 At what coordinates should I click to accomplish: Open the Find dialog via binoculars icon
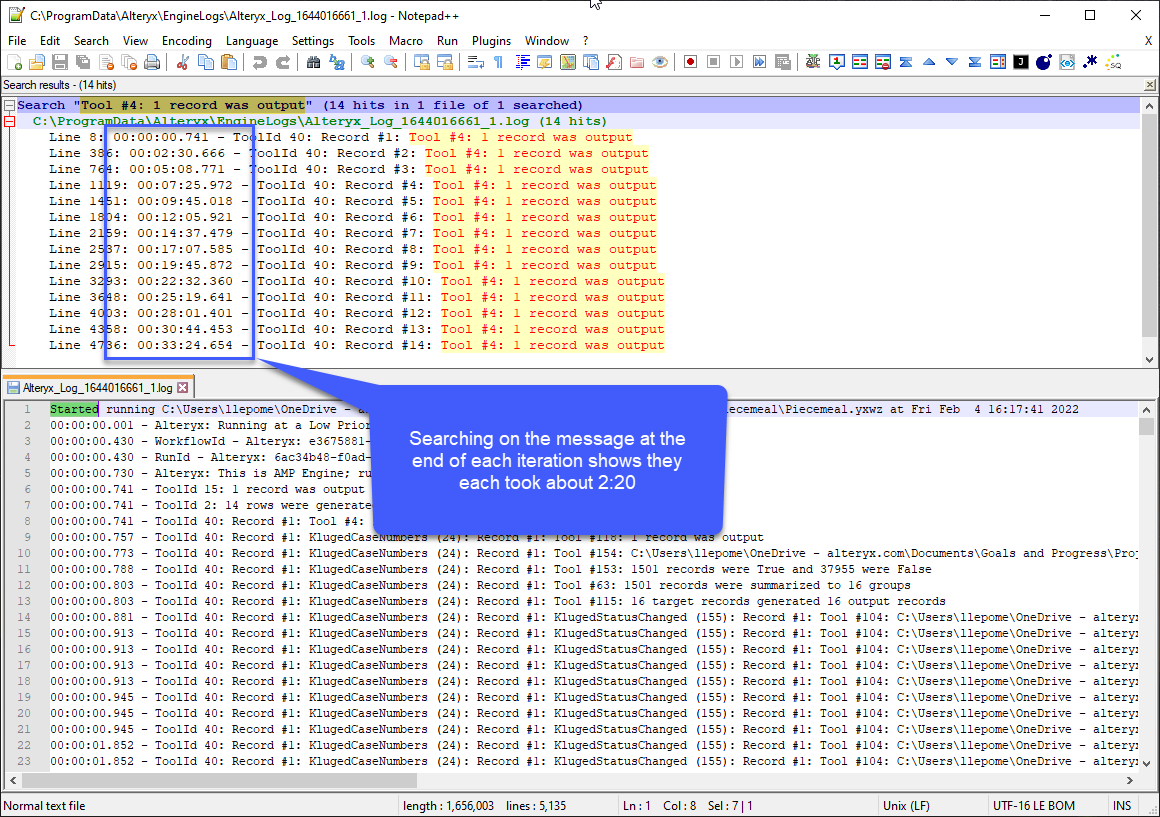coord(314,62)
